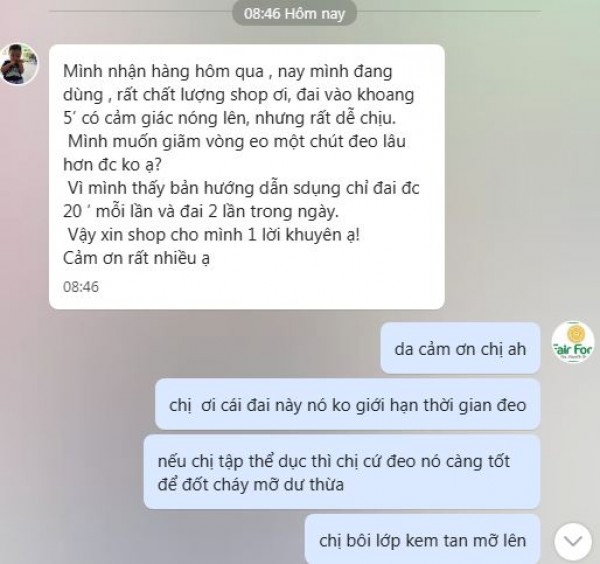600x564 pixels.
Task: Open the customer's profile avatar
Action: [18, 64]
